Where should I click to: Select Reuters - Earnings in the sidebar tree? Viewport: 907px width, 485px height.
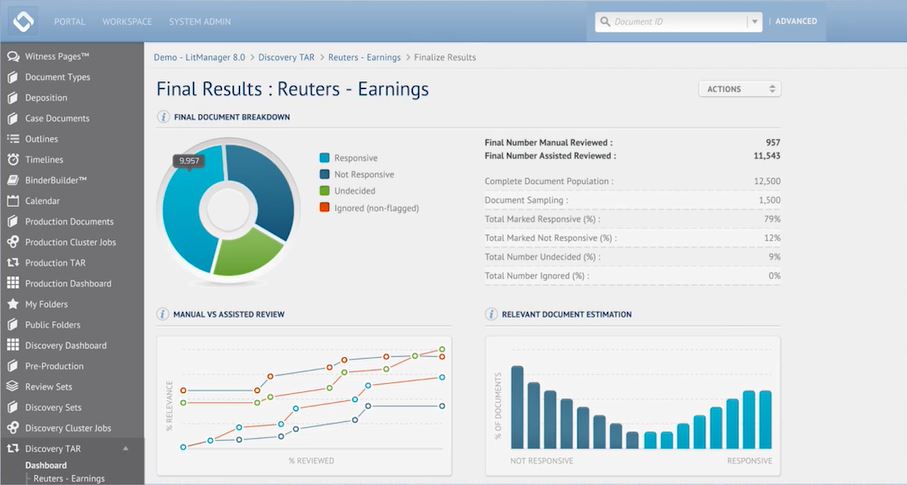point(69,479)
